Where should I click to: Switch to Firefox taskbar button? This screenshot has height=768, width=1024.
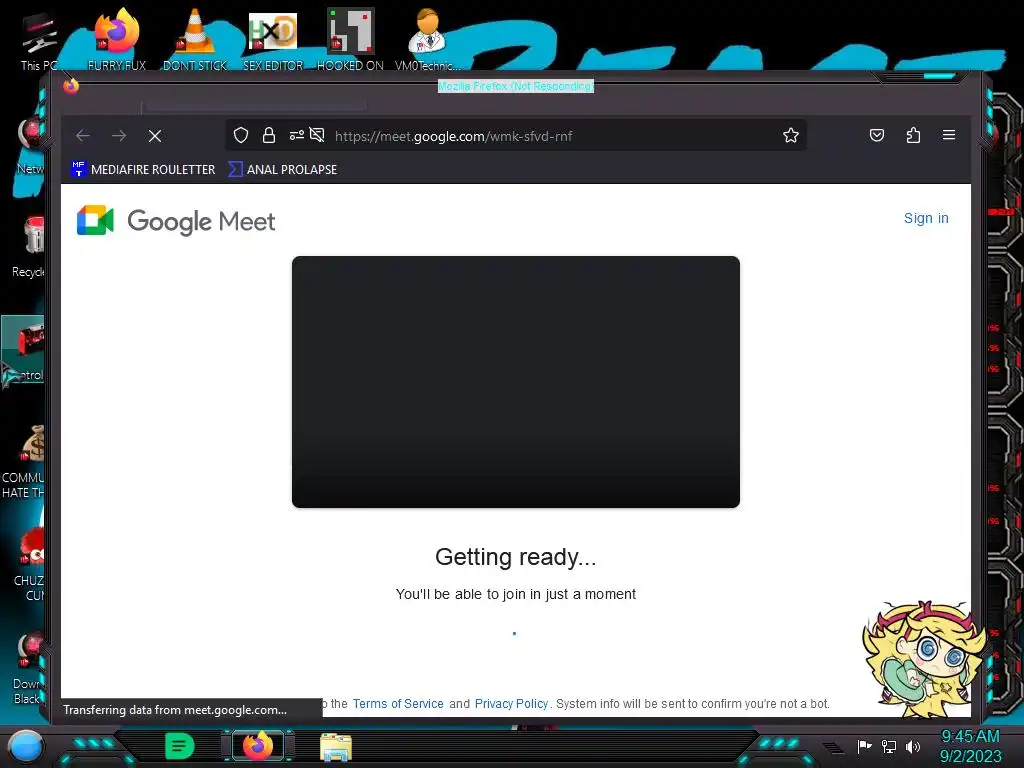258,746
